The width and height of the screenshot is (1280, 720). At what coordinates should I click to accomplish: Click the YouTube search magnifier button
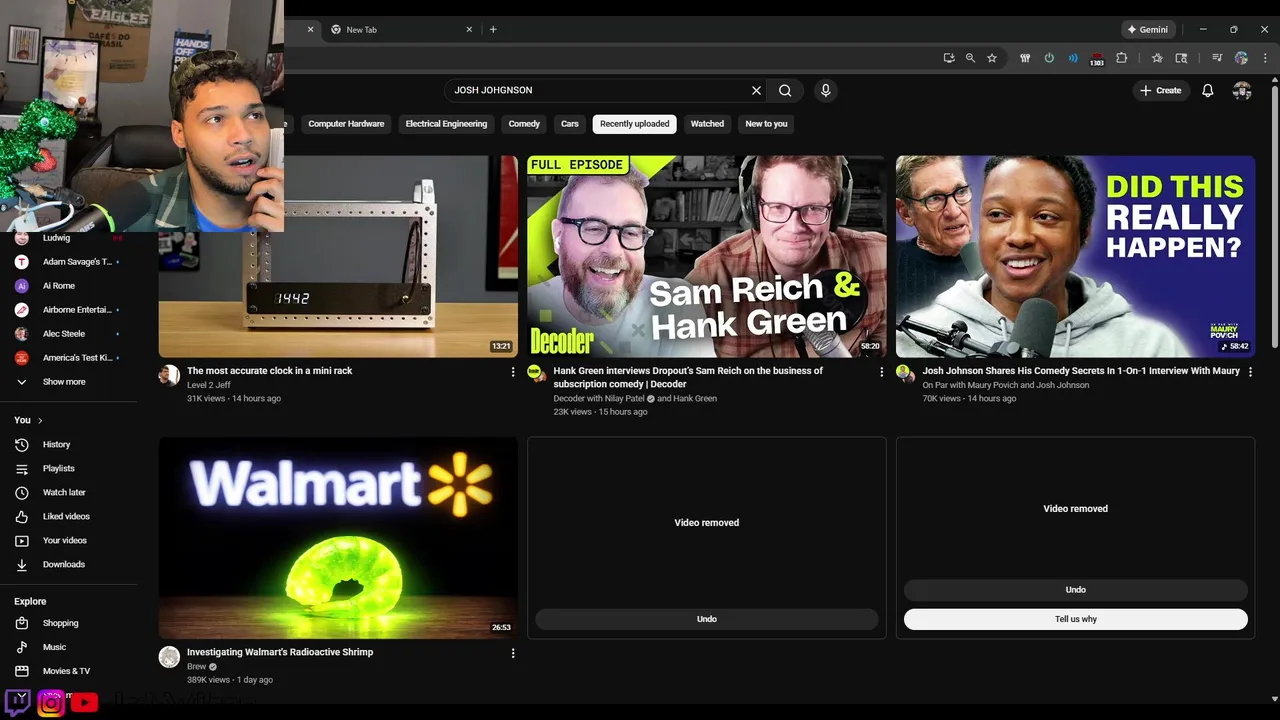[785, 90]
